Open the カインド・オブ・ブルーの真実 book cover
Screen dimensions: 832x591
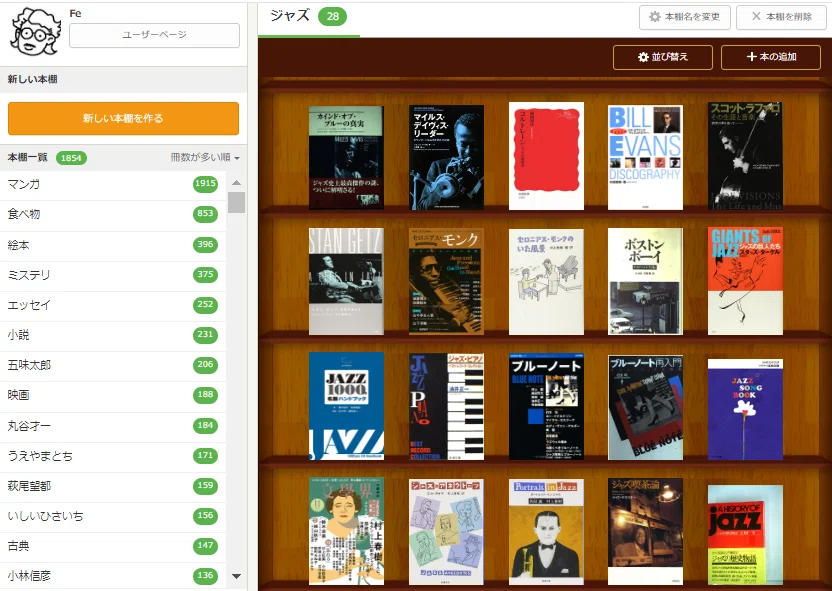pos(346,158)
